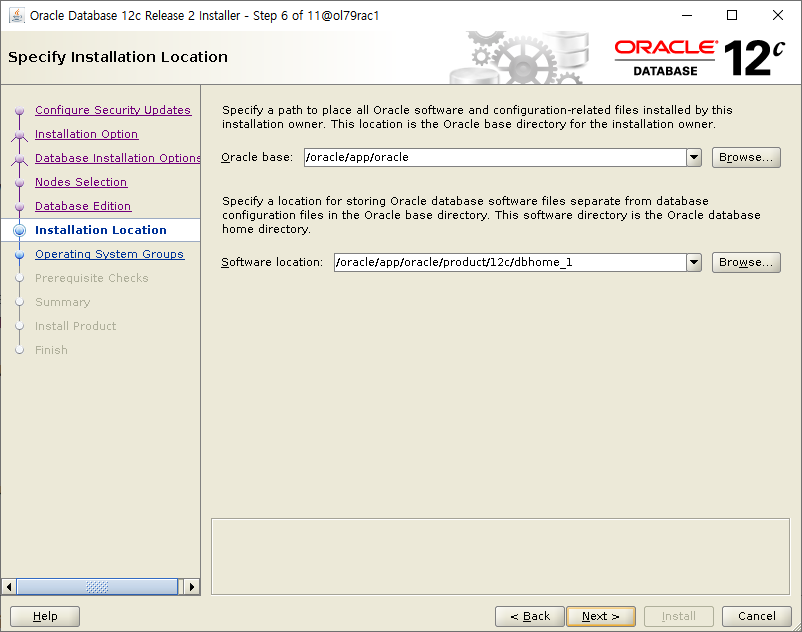Expand the Oracle base dropdown arrow

pyautogui.click(x=694, y=157)
